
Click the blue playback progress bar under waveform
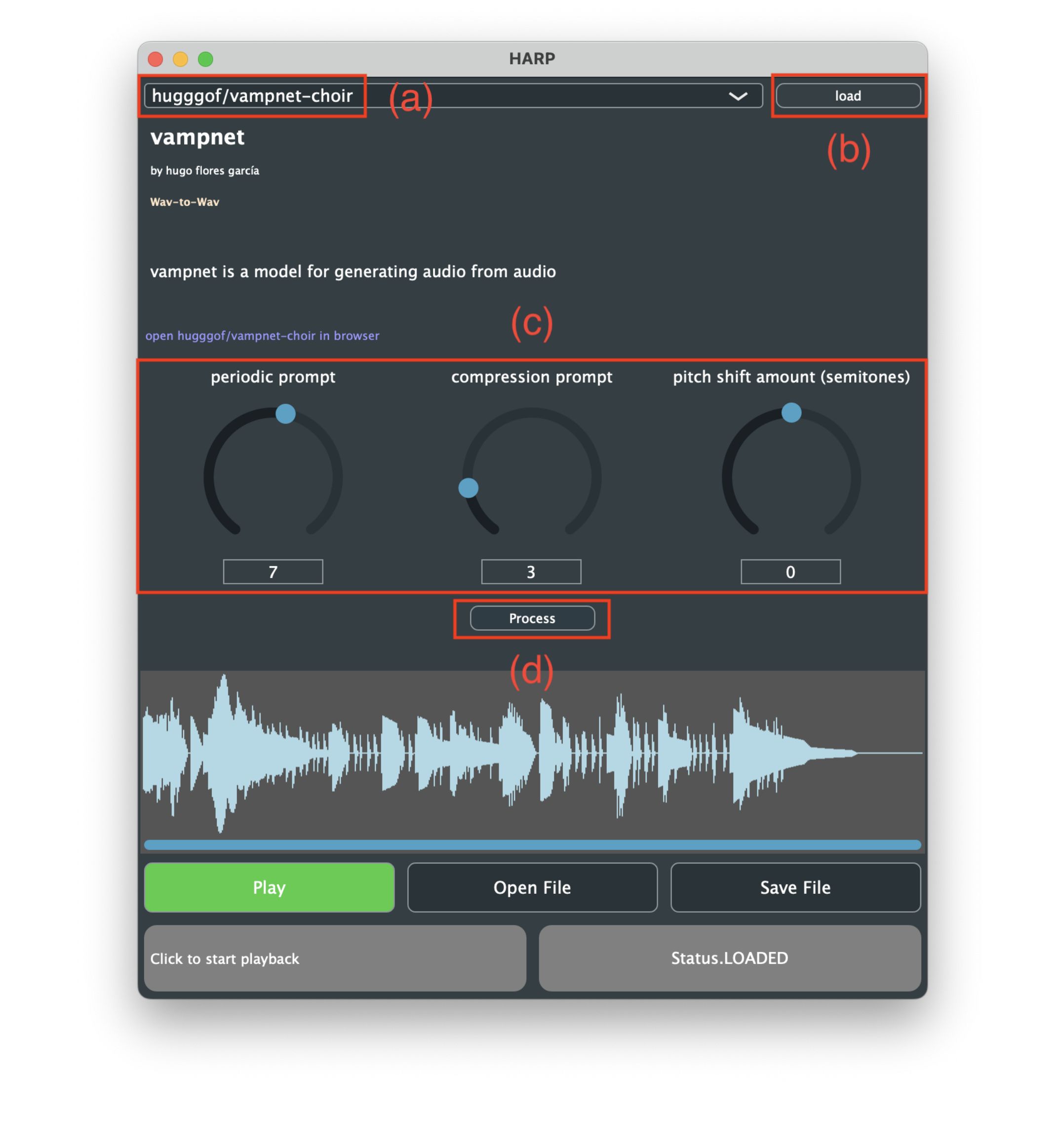(532, 844)
